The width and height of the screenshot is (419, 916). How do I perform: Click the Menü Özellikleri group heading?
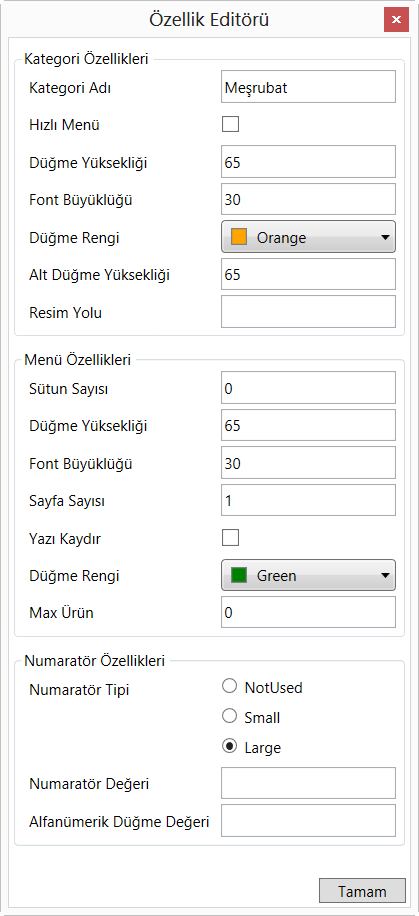[x=77, y=359]
